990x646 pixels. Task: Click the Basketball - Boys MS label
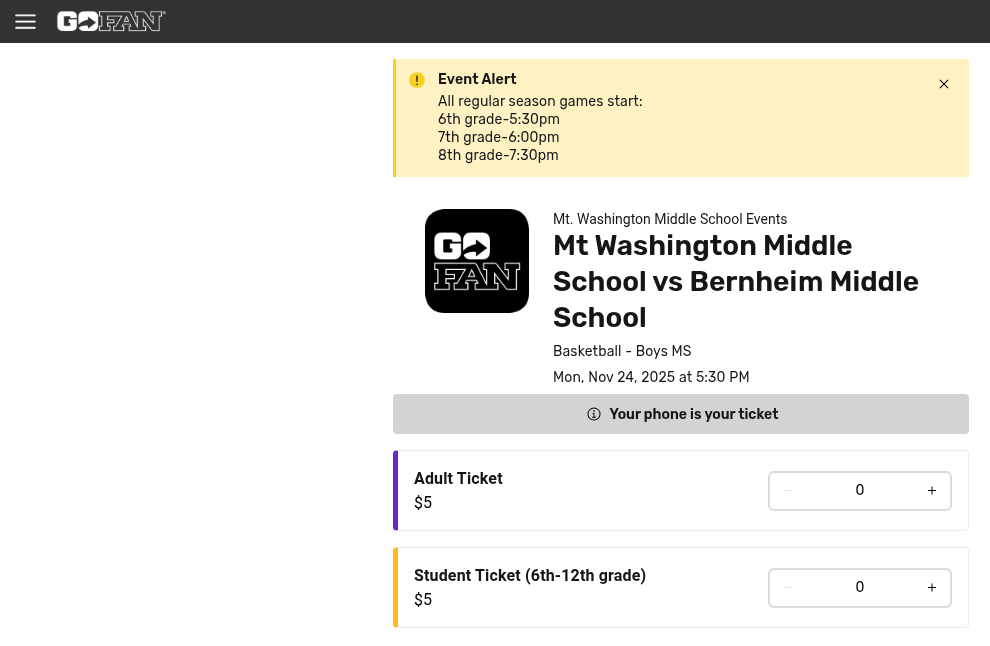coord(622,351)
